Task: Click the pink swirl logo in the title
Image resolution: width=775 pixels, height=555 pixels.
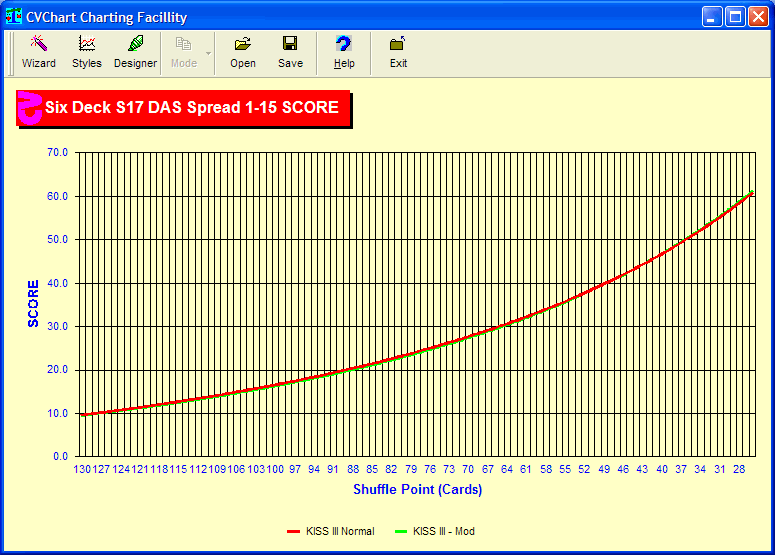Action: (x=31, y=108)
